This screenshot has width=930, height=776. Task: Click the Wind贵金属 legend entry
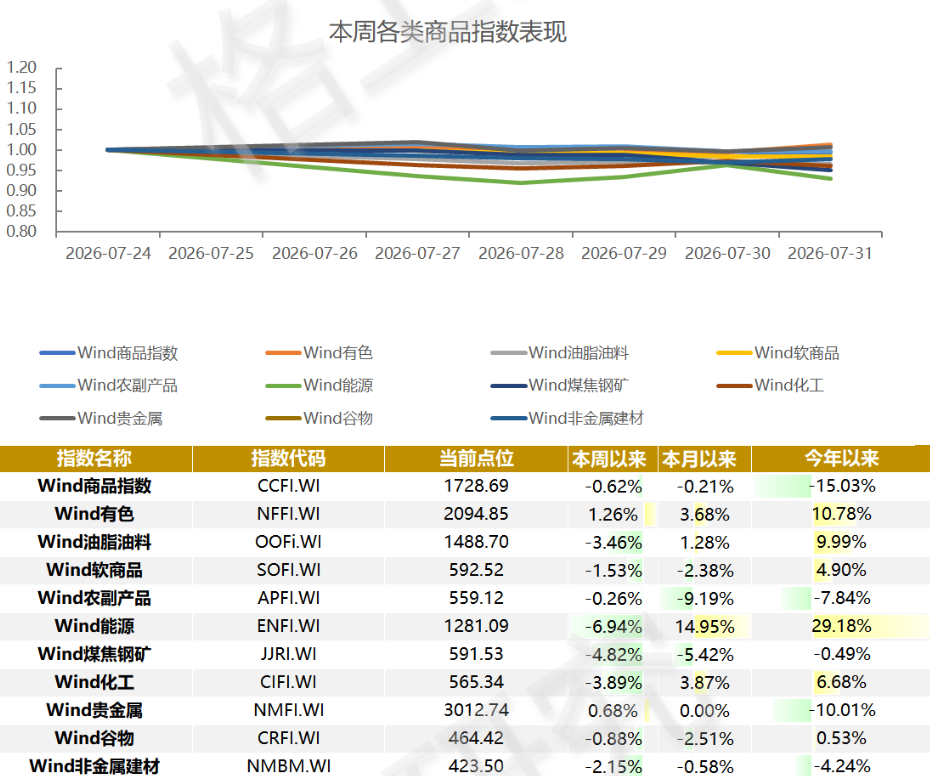coord(101,418)
